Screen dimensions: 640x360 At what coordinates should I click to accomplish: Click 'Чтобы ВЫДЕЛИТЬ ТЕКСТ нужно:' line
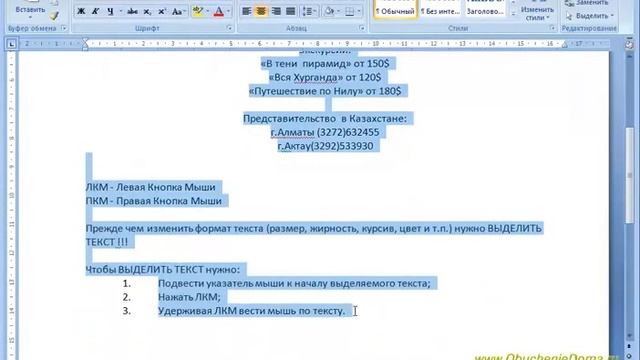tap(162, 269)
